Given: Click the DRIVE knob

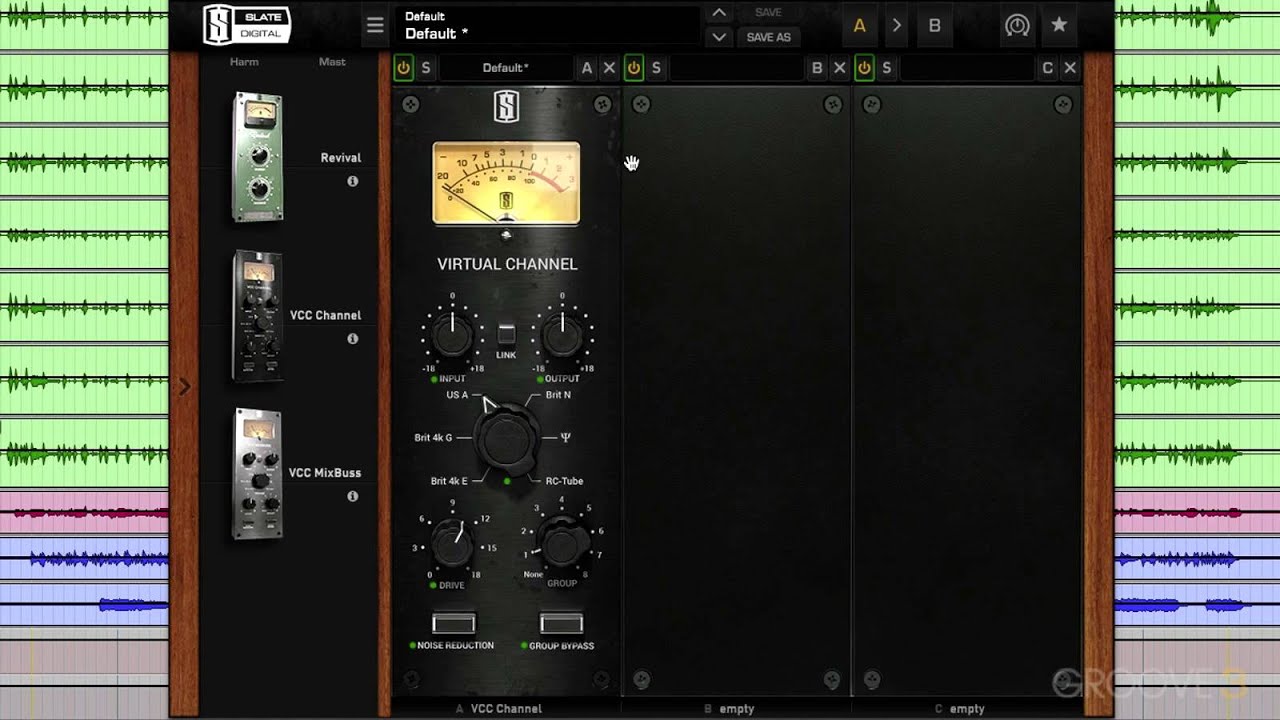Looking at the screenshot, I should tap(452, 543).
